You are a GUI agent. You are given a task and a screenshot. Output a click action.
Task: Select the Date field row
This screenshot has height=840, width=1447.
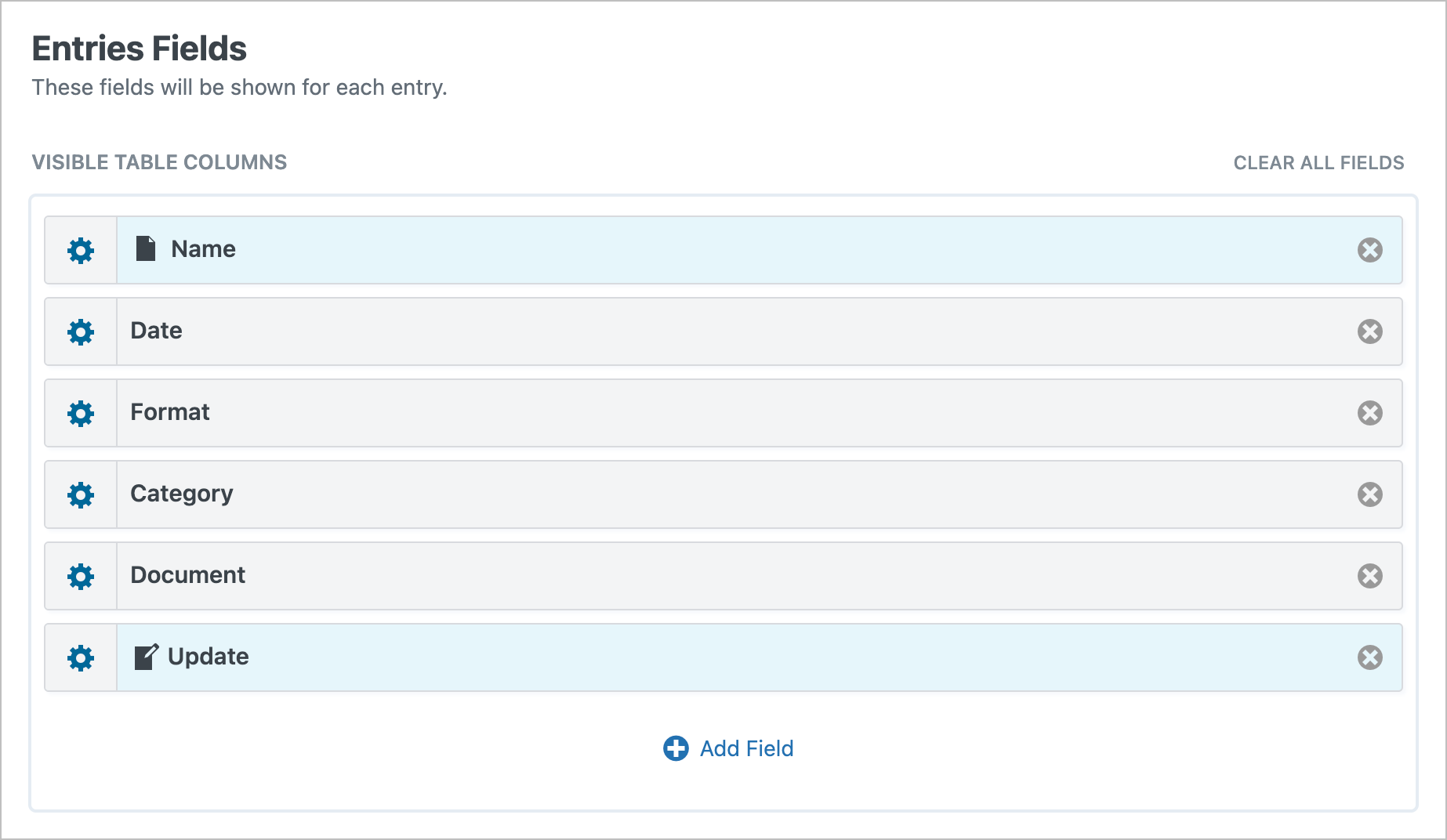pyautogui.click(x=723, y=331)
